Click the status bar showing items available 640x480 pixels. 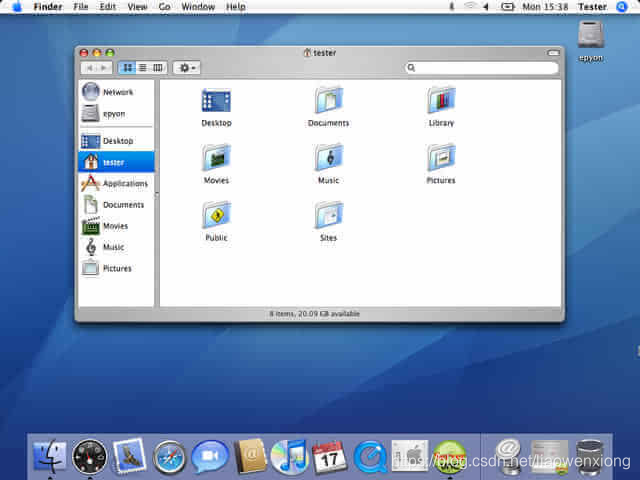tap(314, 314)
